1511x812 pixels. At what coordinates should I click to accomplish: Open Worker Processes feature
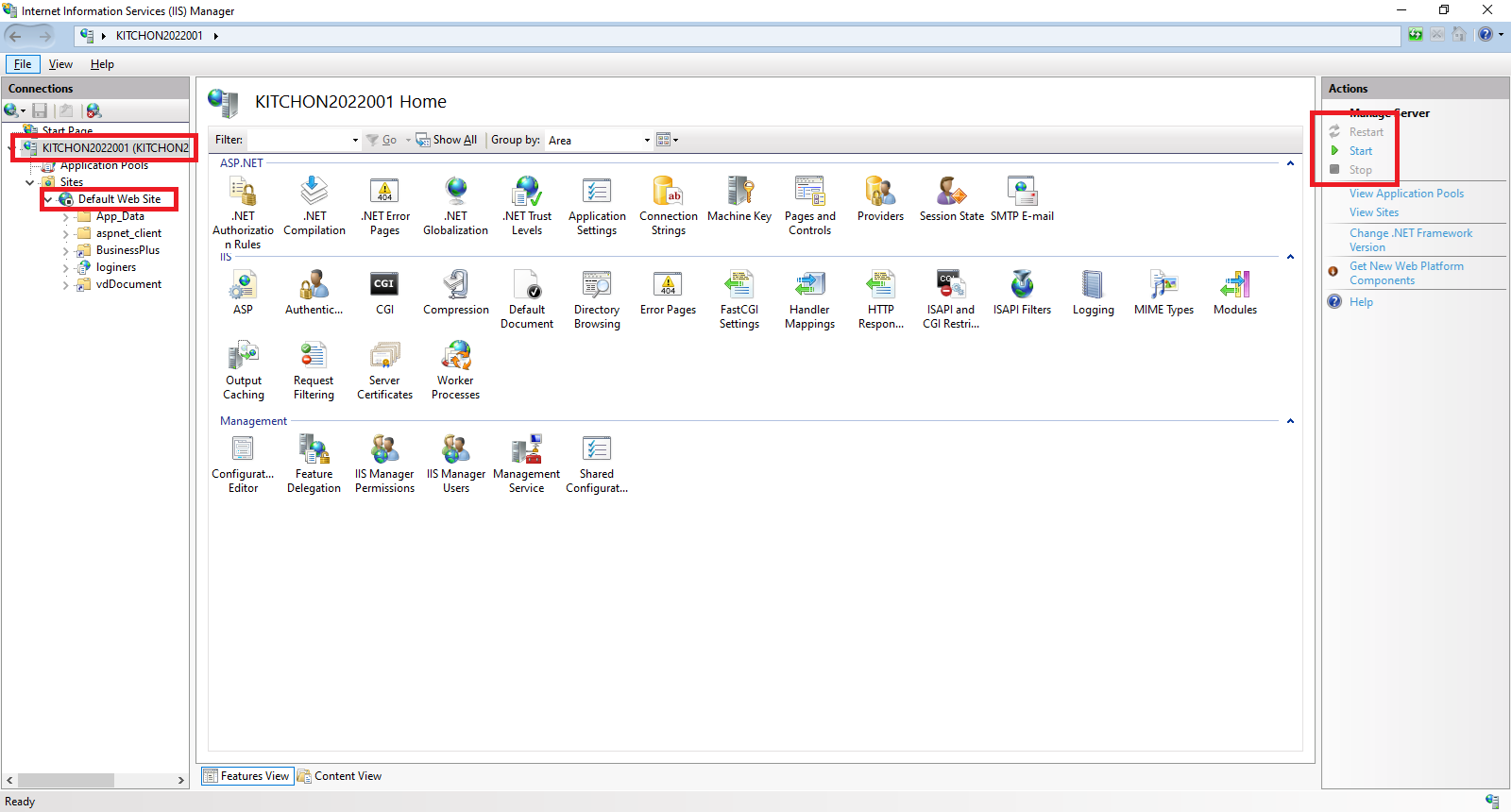tap(456, 370)
